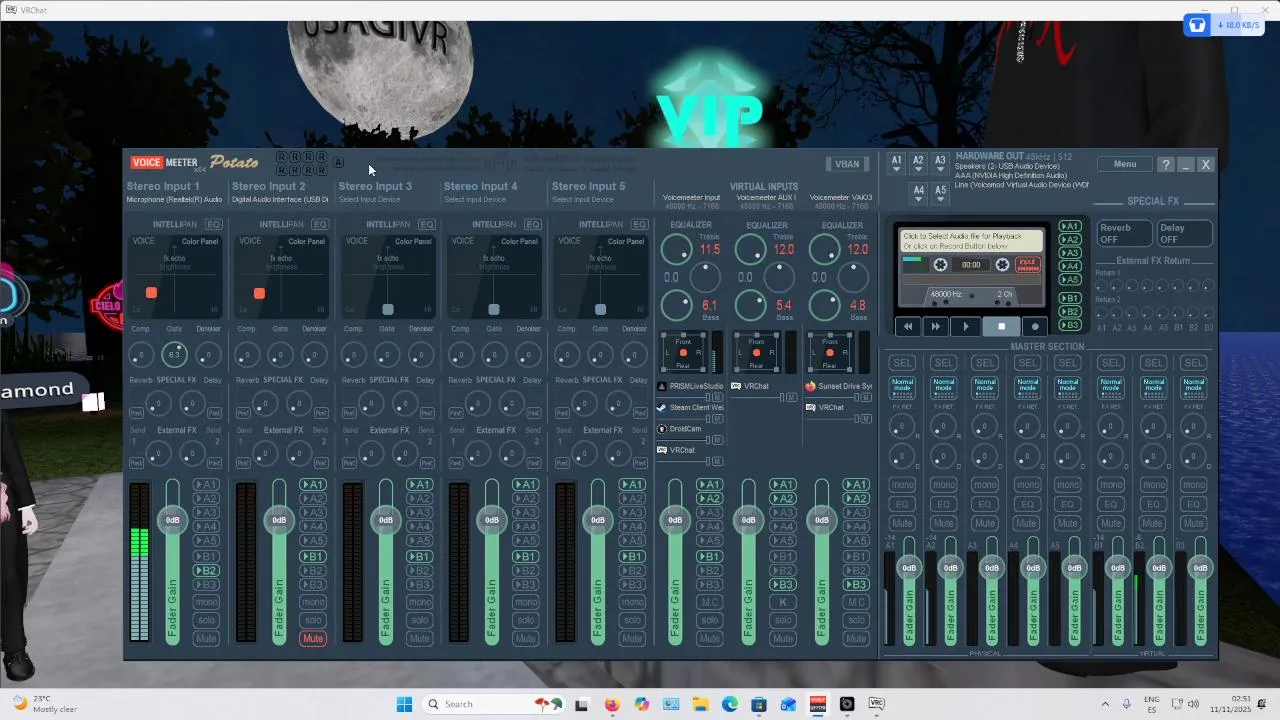This screenshot has height=720, width=1280.
Task: Click the Gate knob on Stereo Input 1
Action: point(174,354)
